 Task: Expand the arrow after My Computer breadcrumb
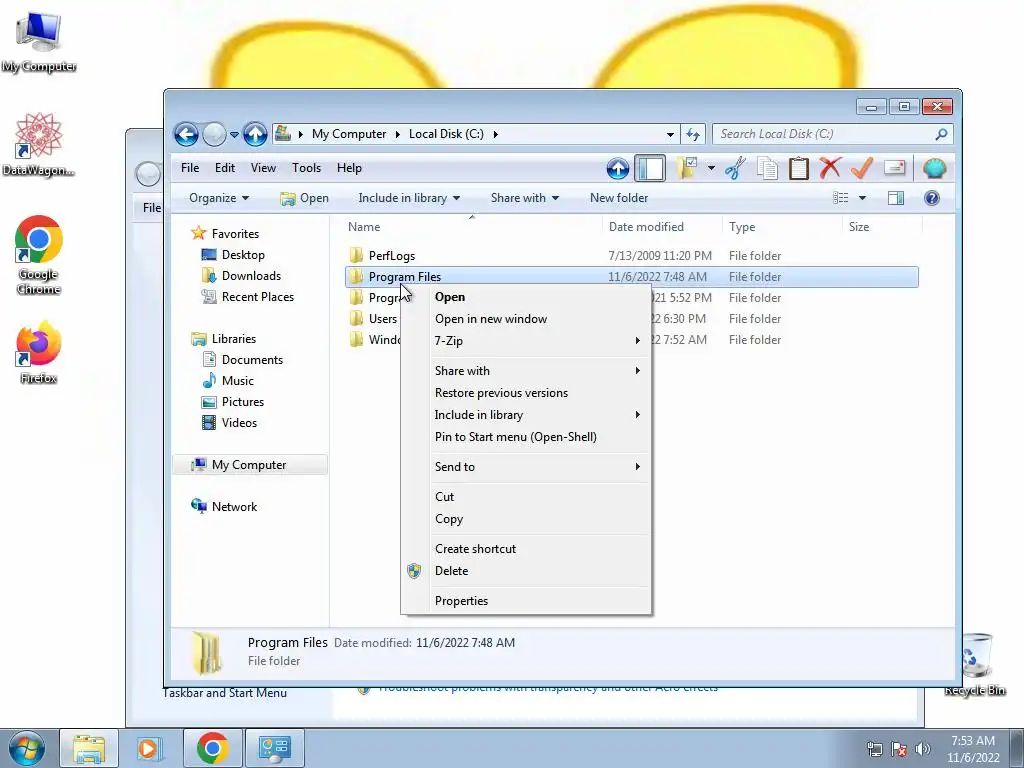coord(397,135)
